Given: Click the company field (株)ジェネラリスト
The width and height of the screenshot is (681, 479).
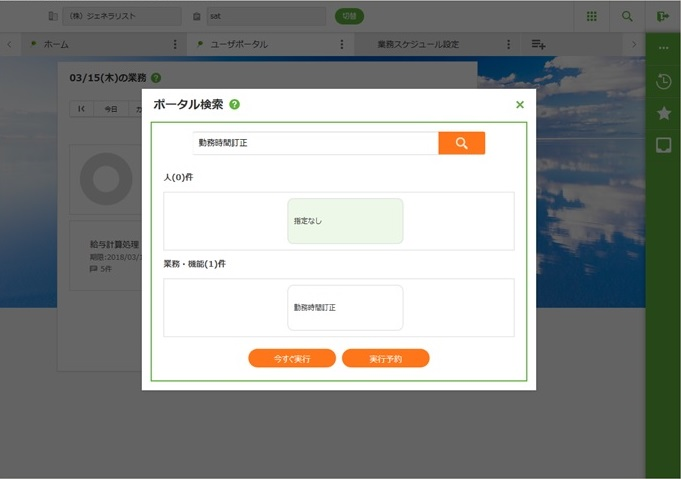Looking at the screenshot, I should (x=122, y=17).
